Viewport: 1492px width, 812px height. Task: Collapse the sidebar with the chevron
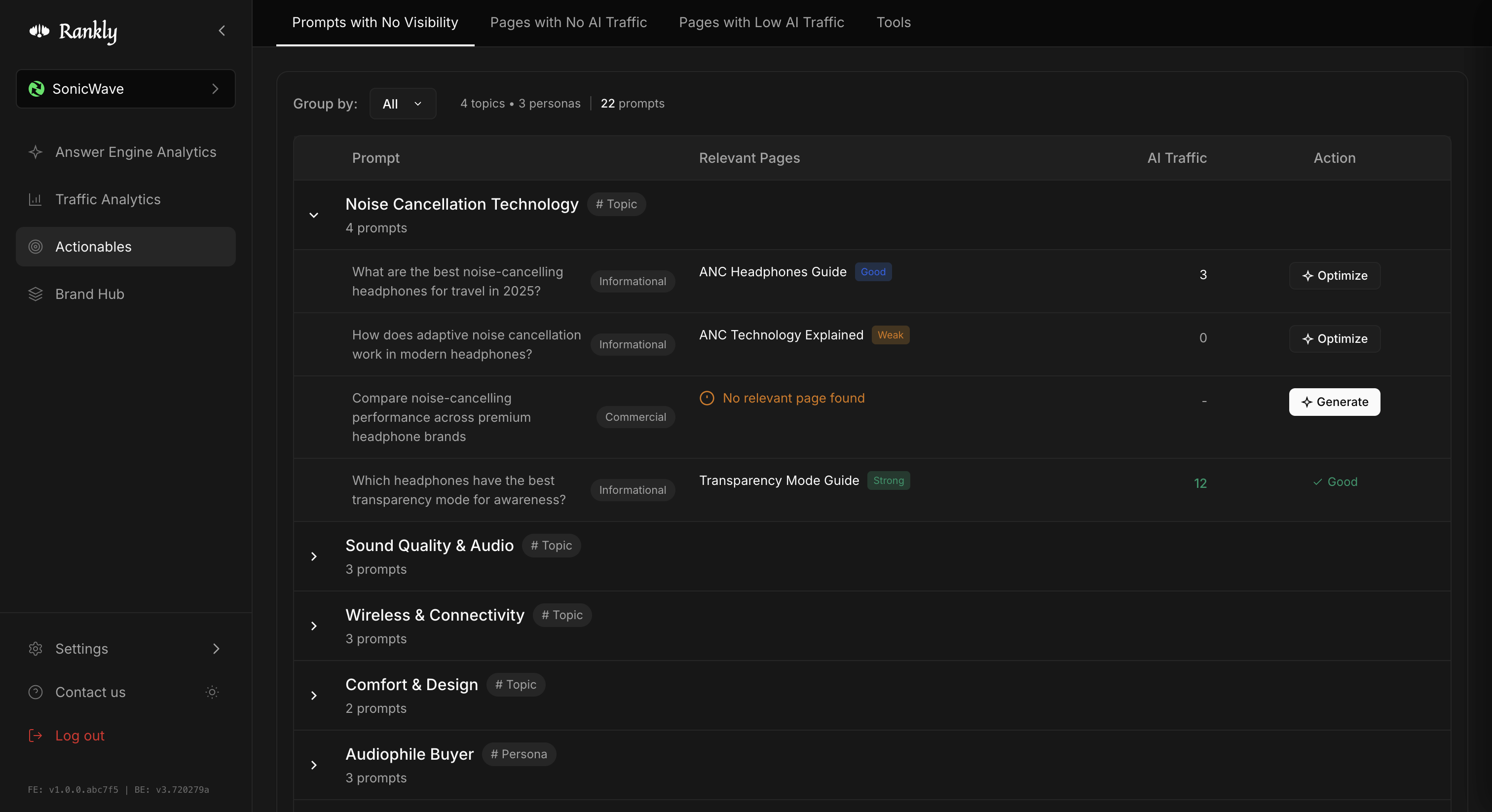point(221,31)
